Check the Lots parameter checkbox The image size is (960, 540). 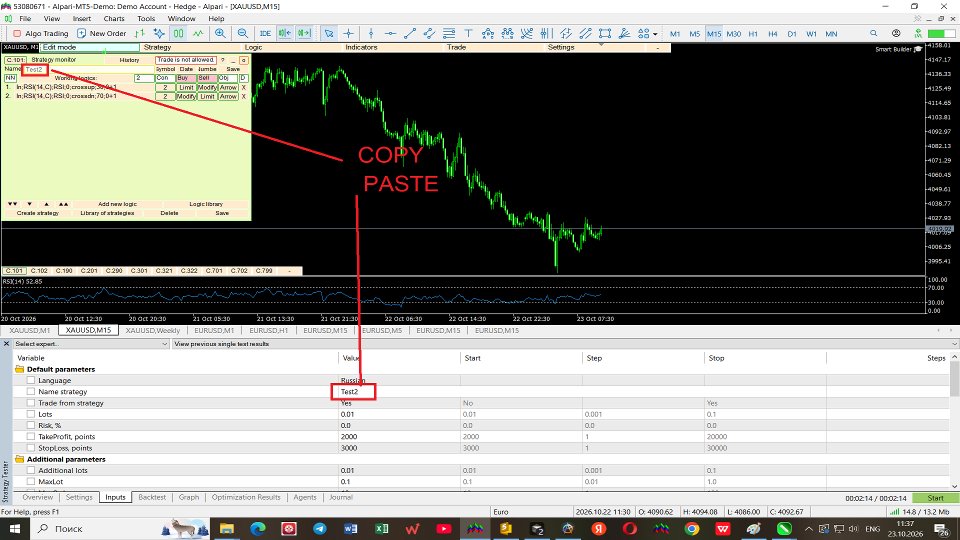[x=31, y=414]
